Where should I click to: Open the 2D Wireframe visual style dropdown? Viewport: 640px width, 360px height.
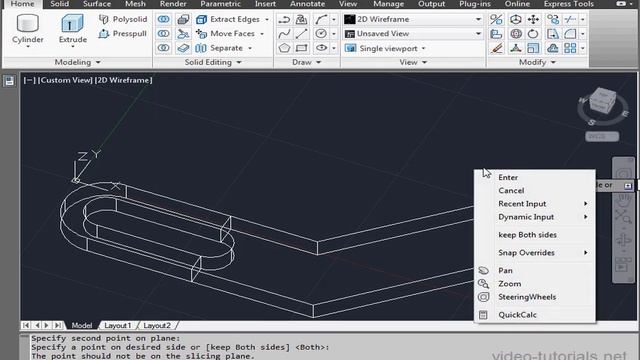tap(413, 19)
